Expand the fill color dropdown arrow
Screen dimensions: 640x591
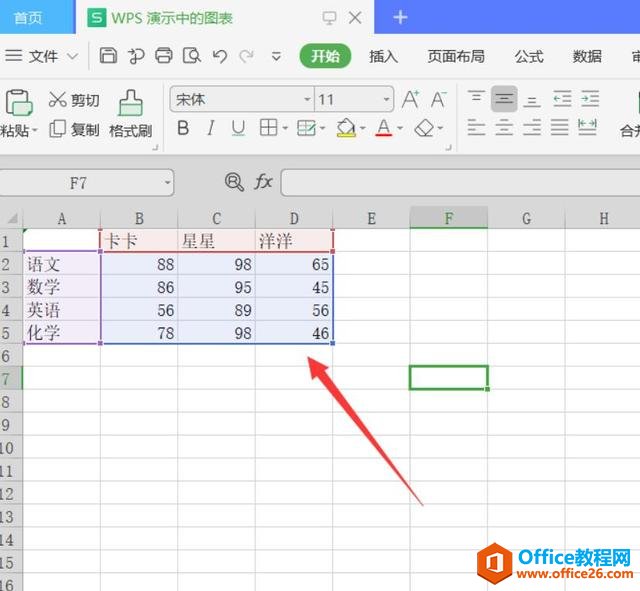pos(362,128)
